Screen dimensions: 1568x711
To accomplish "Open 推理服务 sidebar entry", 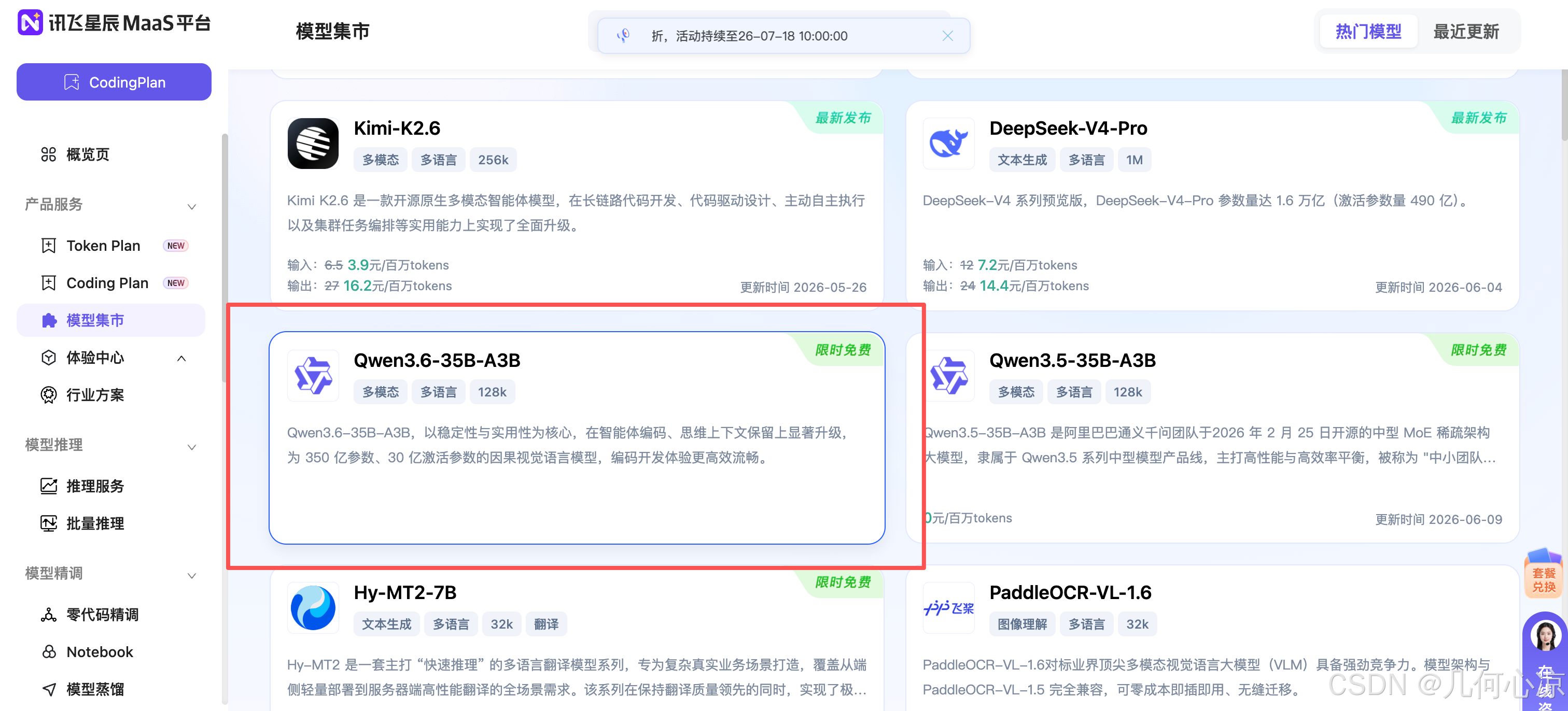I will point(95,486).
